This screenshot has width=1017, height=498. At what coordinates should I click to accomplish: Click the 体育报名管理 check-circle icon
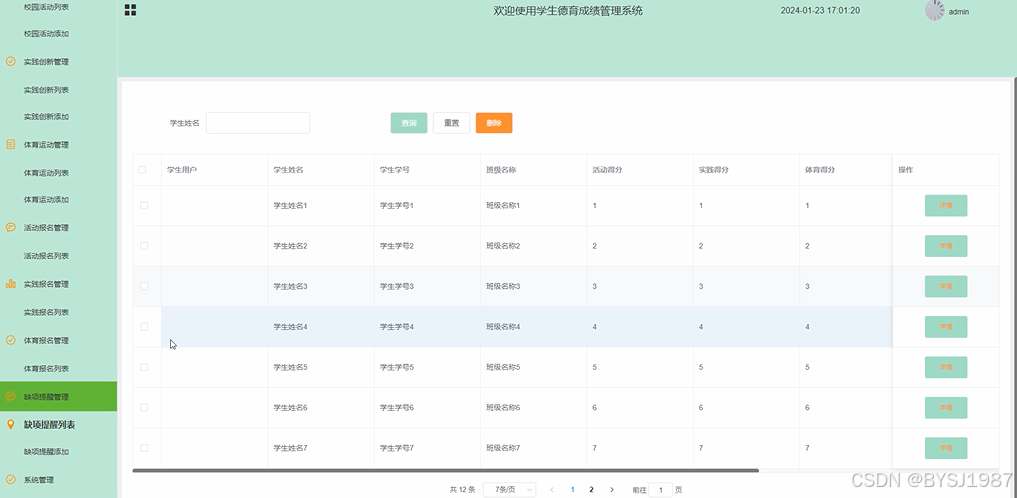pyautogui.click(x=10, y=340)
